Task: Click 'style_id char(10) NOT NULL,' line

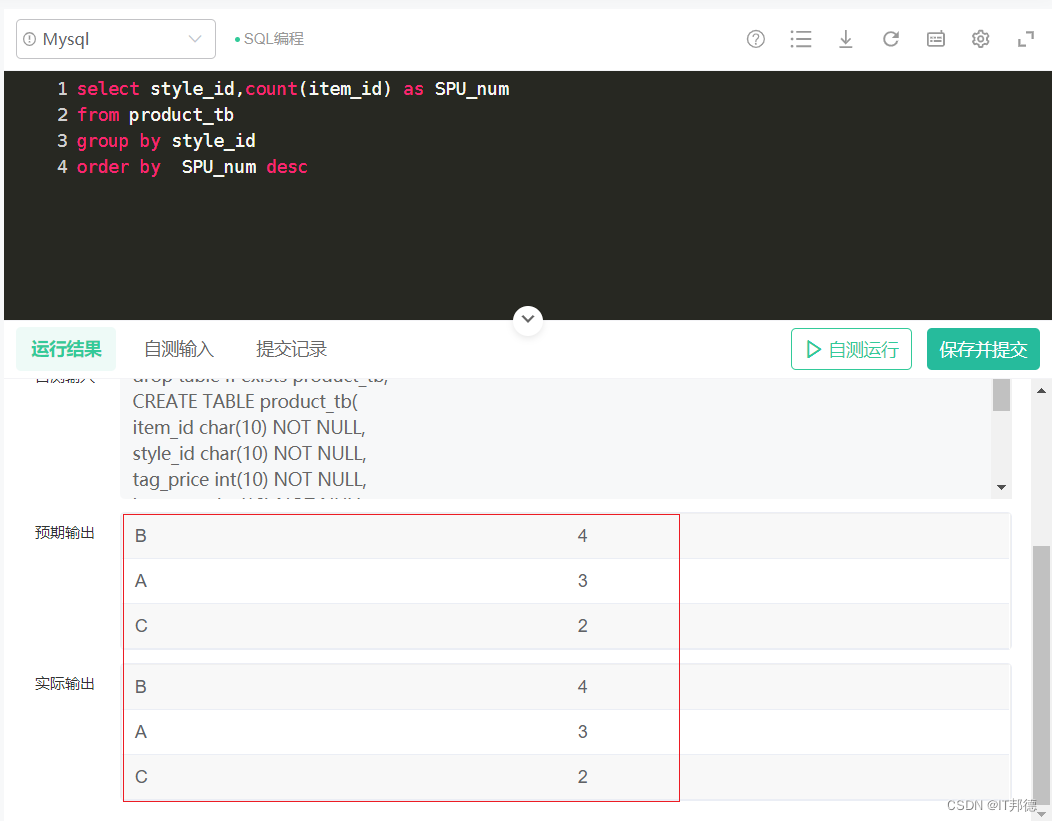Action: coord(250,453)
